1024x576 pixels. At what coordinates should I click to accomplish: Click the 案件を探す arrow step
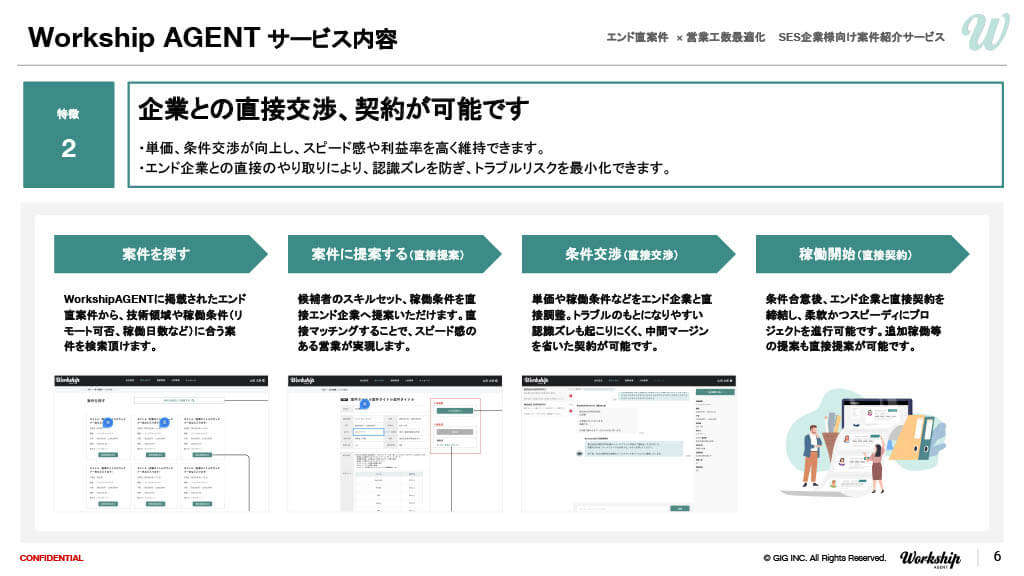161,254
